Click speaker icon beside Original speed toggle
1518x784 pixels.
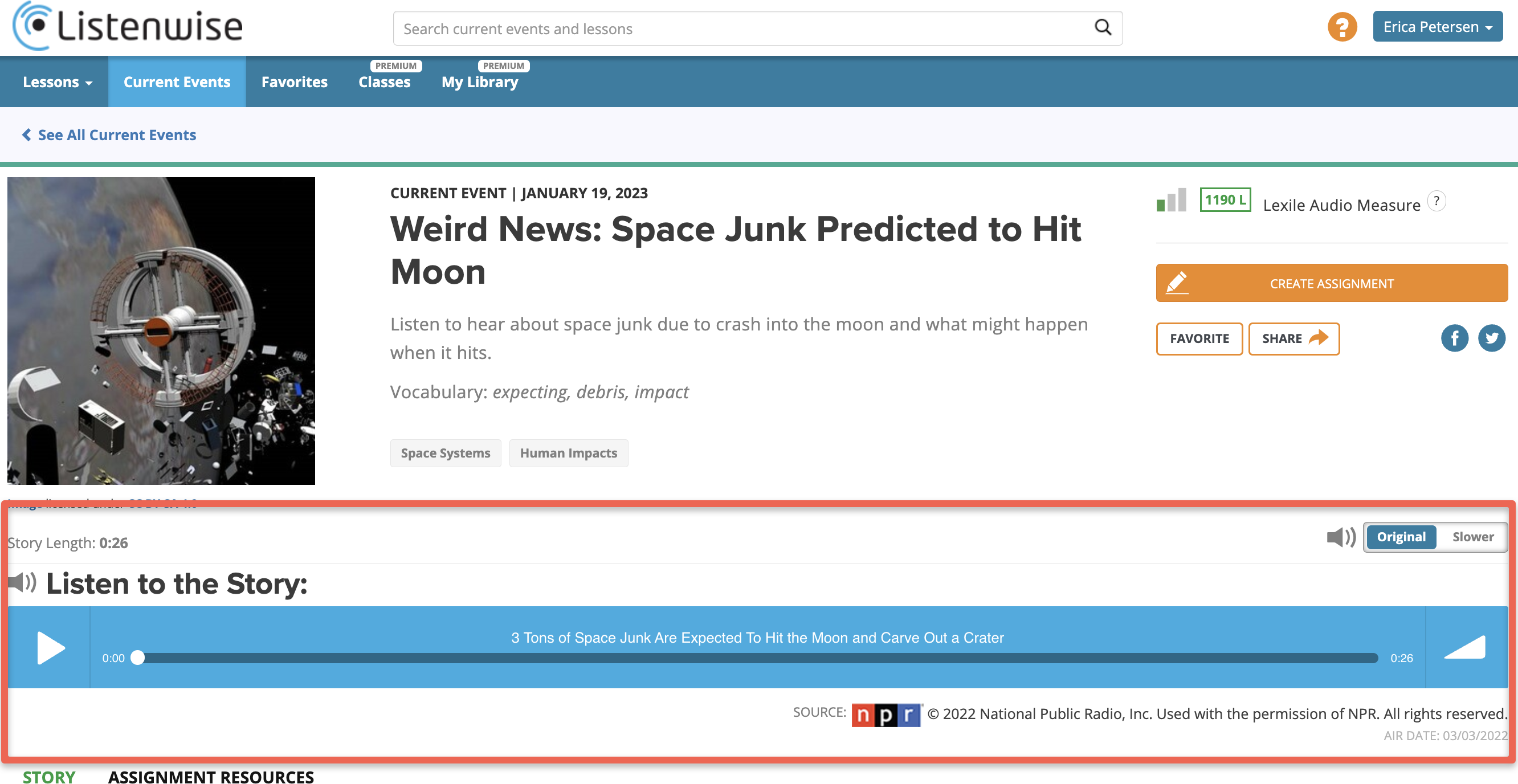[1340, 537]
